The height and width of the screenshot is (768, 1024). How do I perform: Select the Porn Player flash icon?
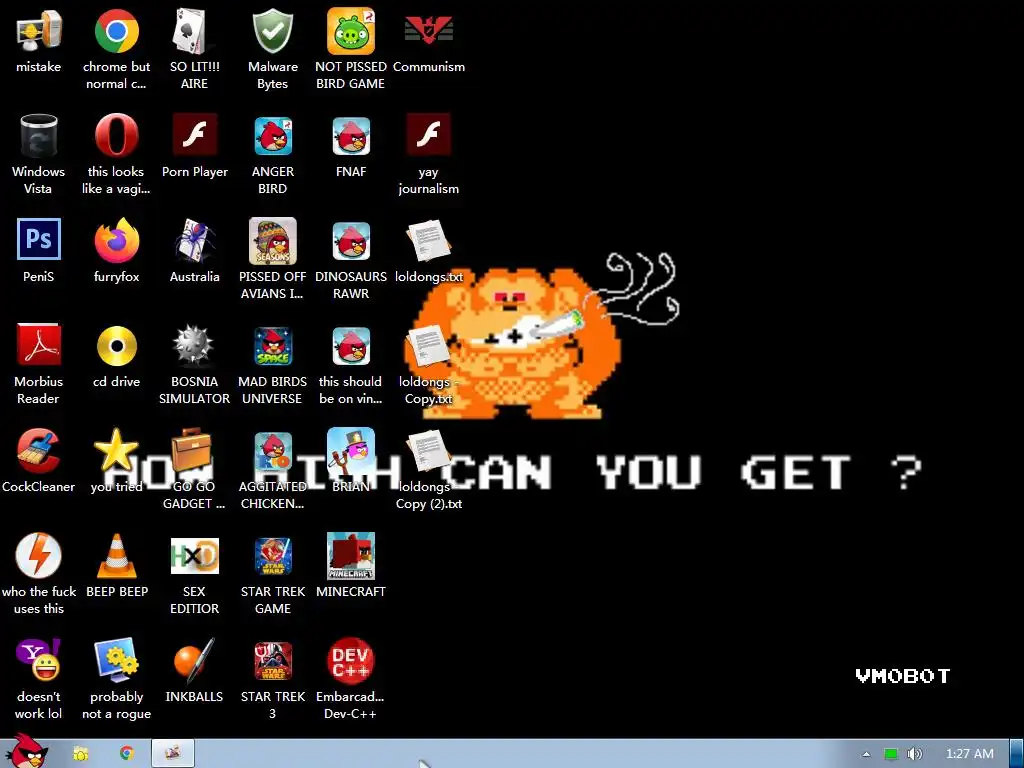pyautogui.click(x=194, y=134)
